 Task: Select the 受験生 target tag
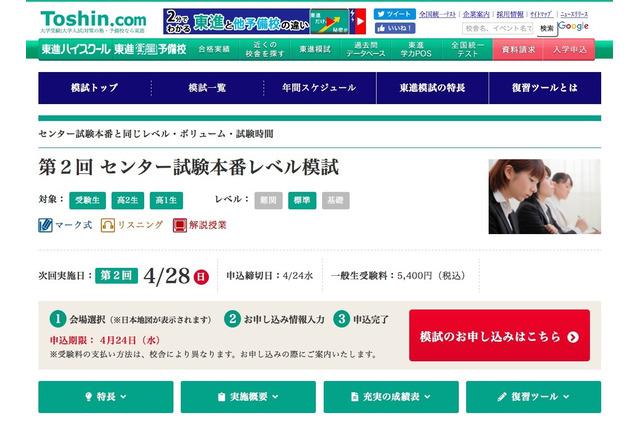(87, 200)
